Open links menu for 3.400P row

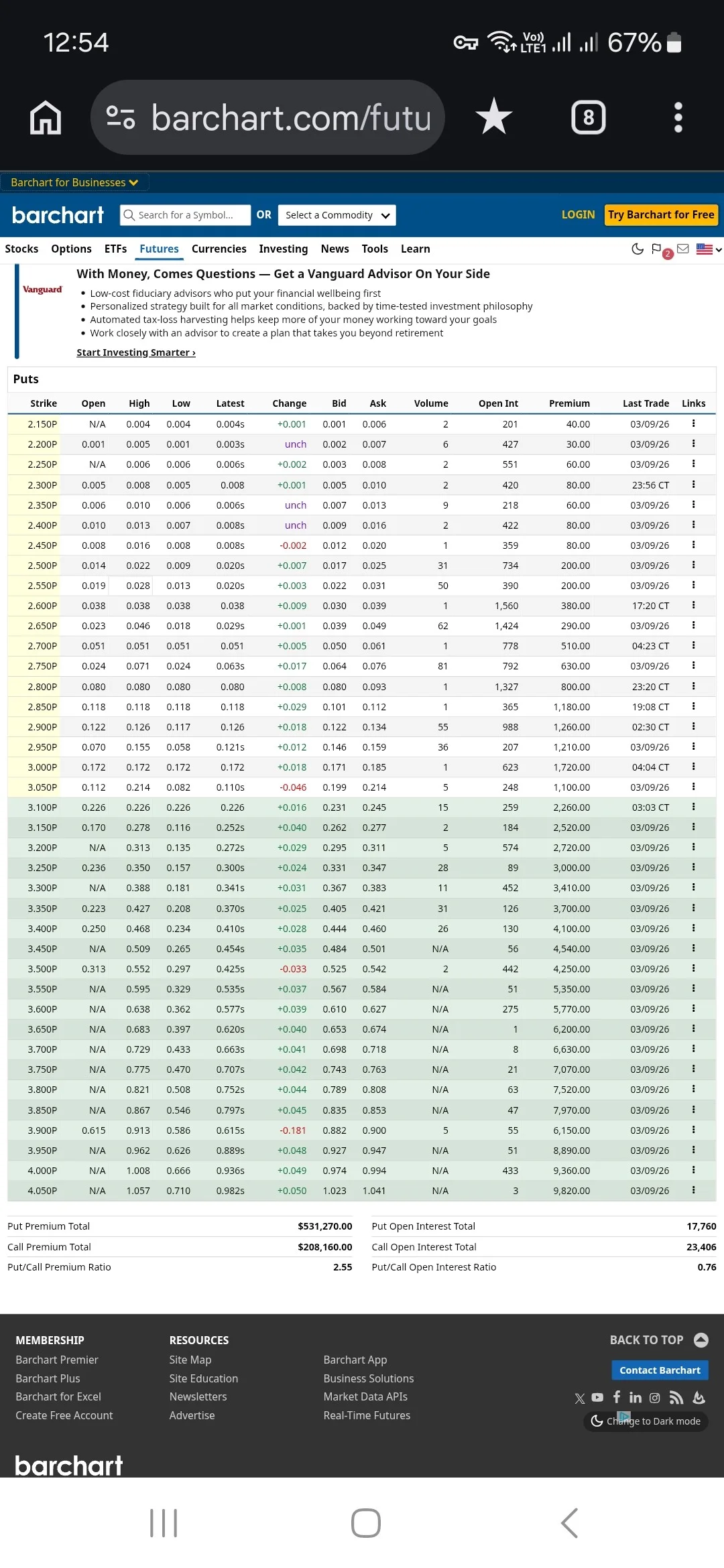pos(693,928)
